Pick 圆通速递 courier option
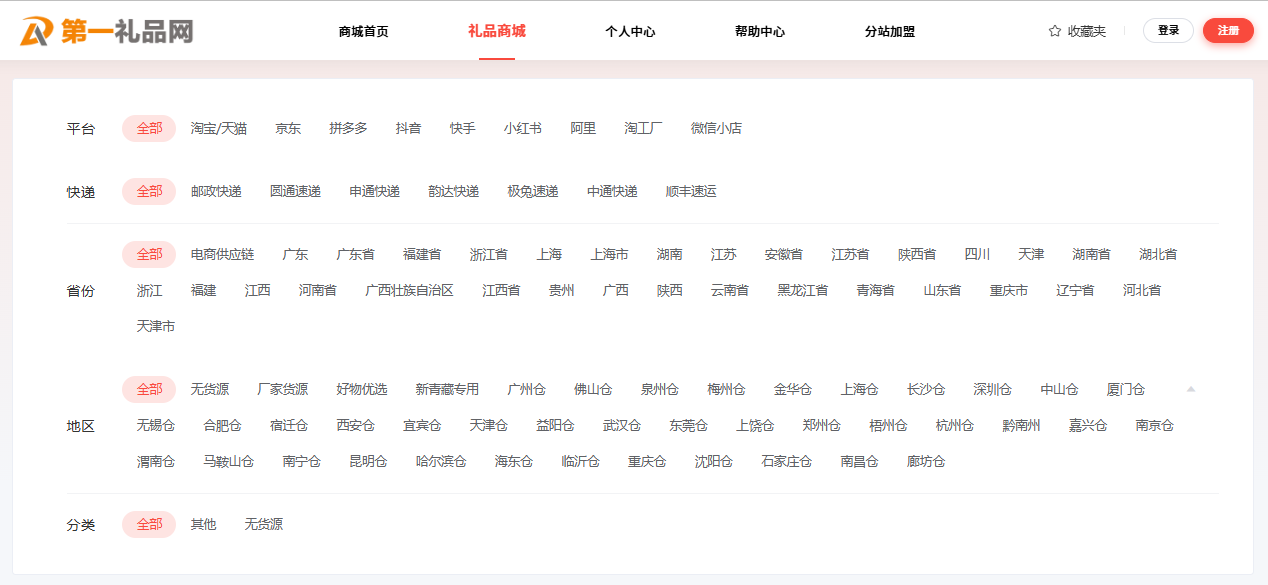Viewport: 1268px width, 585px height. (295, 191)
